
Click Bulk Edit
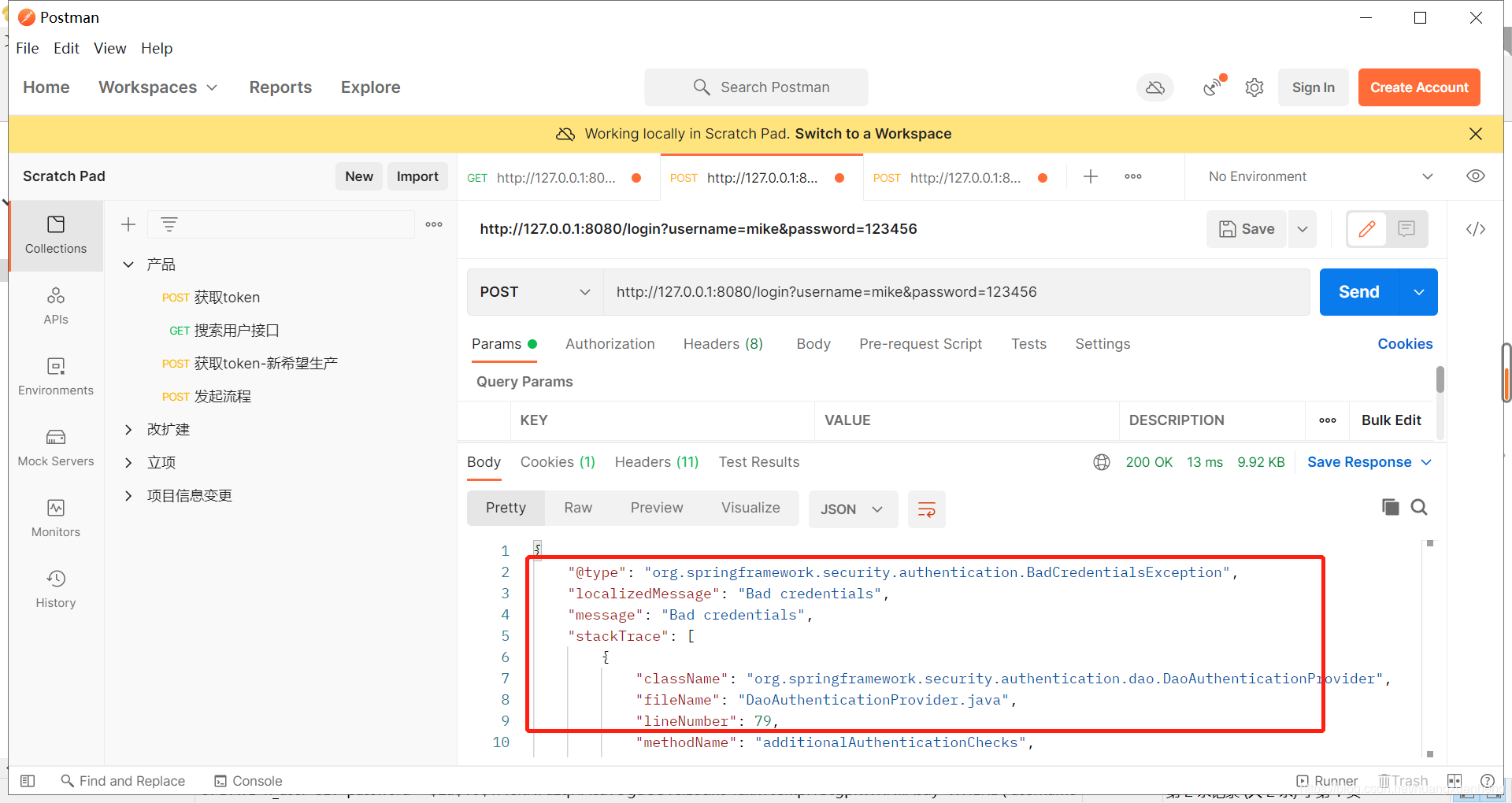(1391, 420)
